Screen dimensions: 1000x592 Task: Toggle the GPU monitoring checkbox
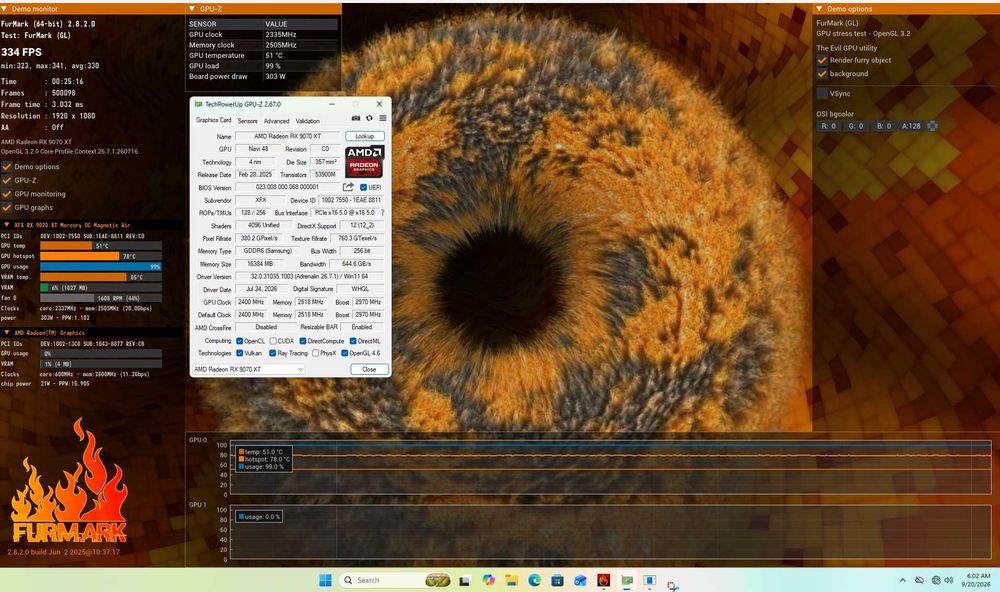7,194
